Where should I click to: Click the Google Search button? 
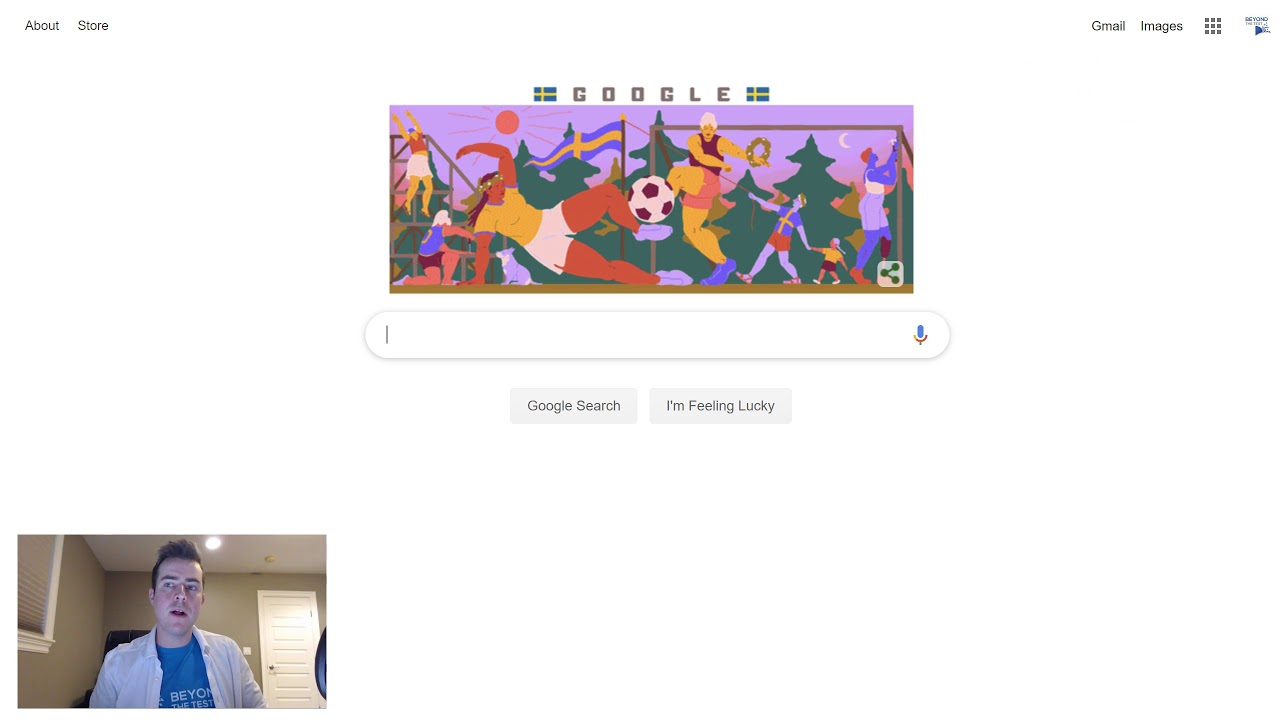coord(574,406)
